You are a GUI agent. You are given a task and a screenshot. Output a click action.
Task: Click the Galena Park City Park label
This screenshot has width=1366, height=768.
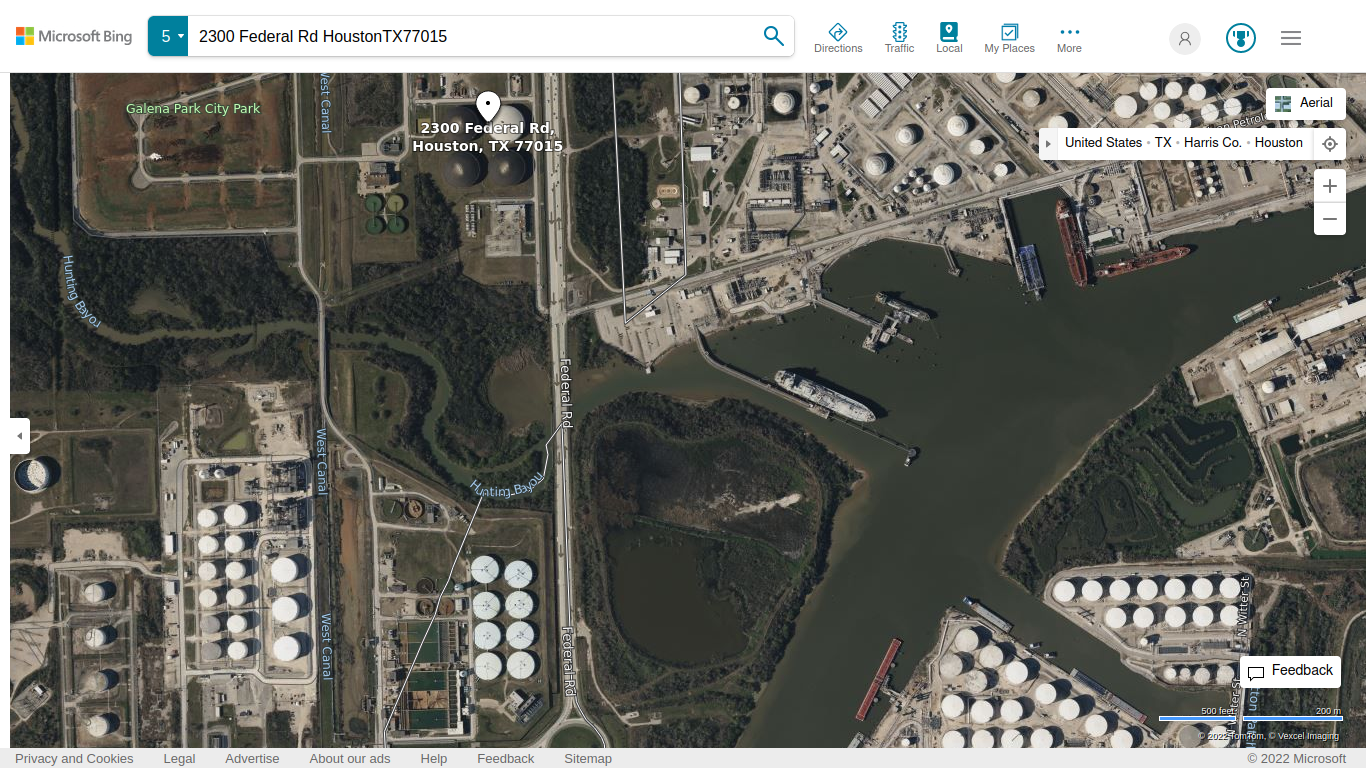click(193, 108)
